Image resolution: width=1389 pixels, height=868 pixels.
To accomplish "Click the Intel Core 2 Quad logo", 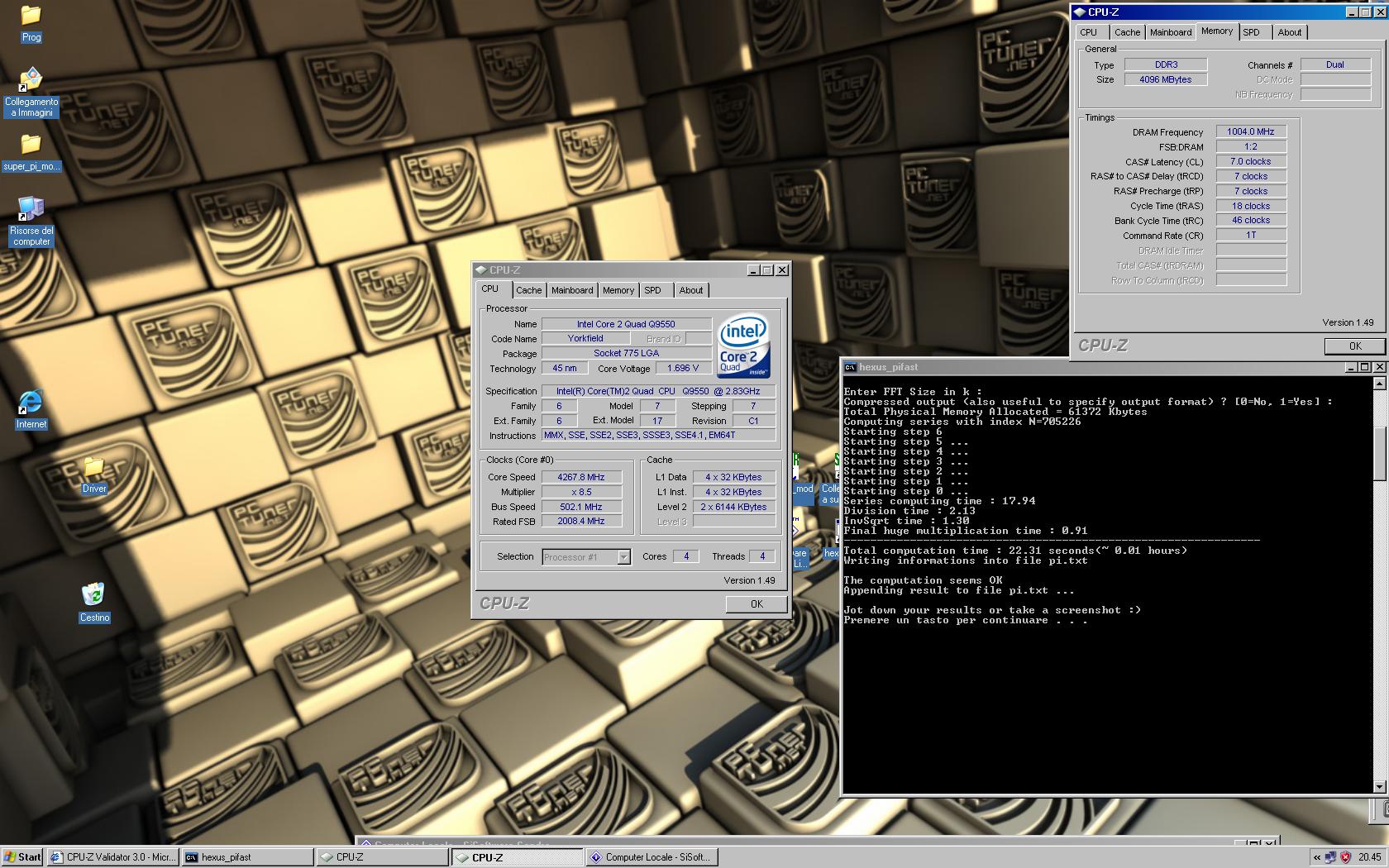I will tap(744, 346).
